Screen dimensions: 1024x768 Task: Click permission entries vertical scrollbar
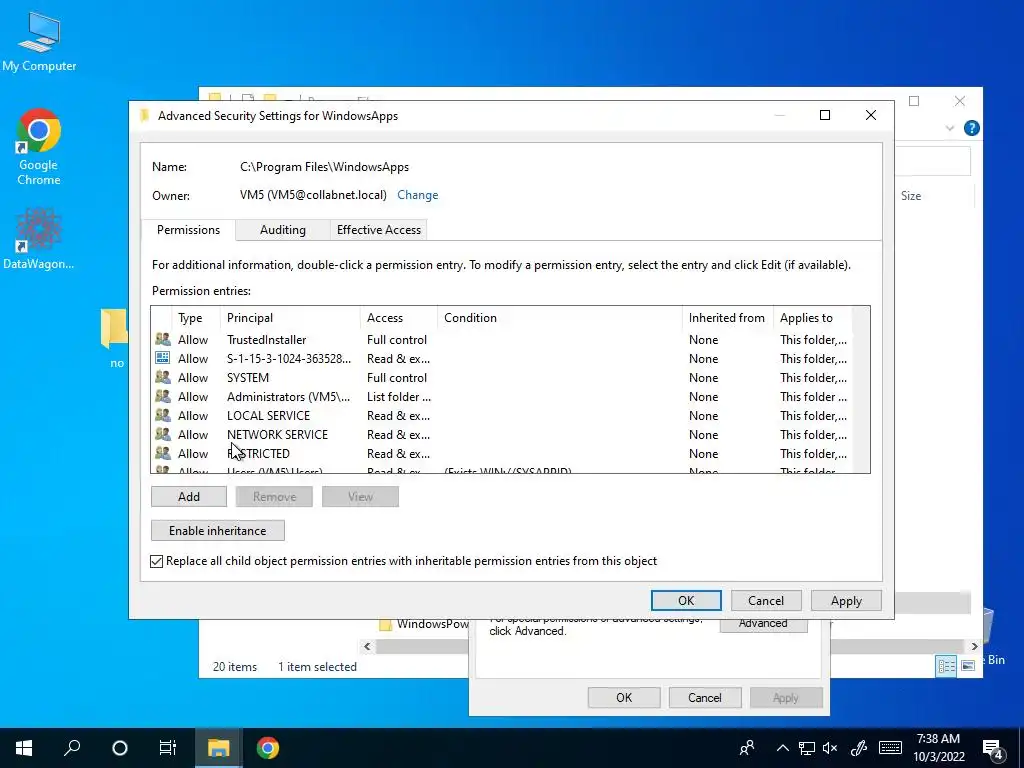point(861,389)
